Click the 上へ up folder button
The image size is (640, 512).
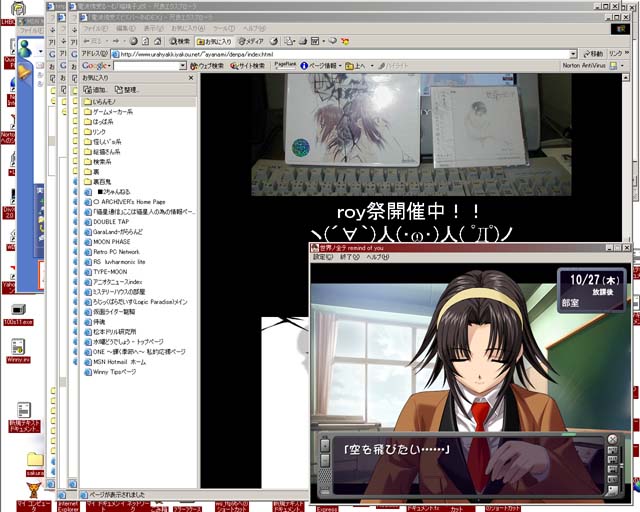(356, 66)
